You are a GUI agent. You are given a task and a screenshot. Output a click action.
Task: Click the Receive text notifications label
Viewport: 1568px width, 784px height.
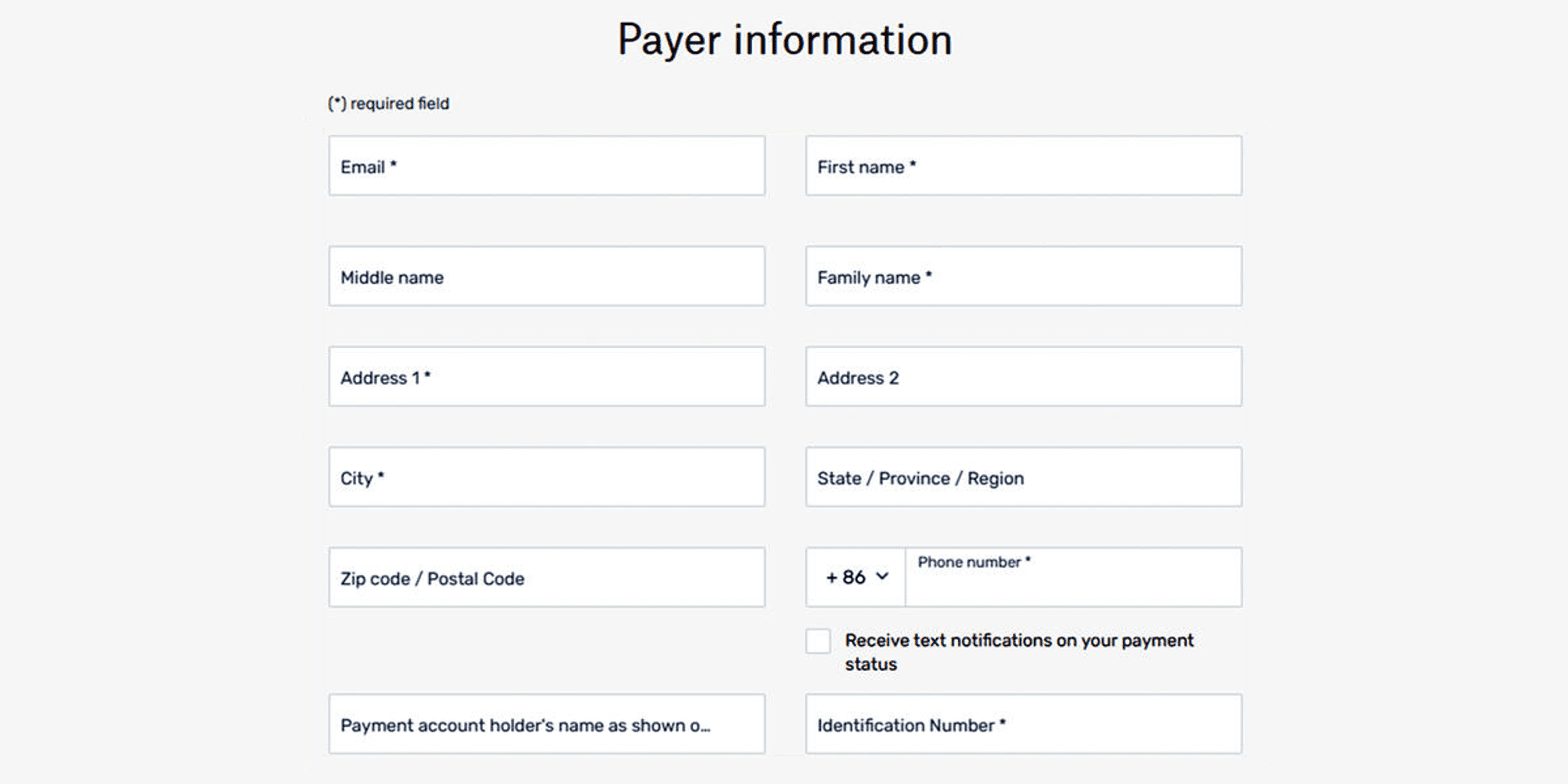(1018, 652)
